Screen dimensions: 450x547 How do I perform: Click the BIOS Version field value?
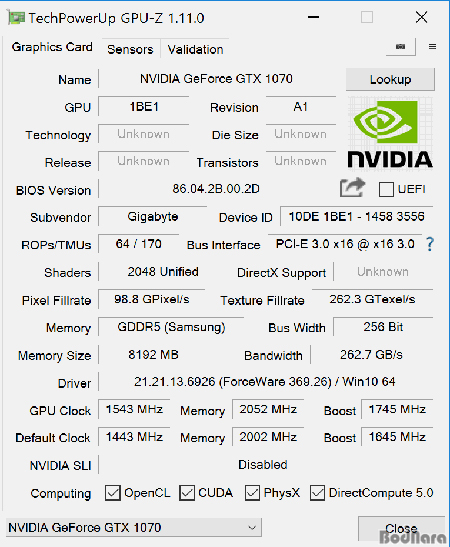(x=216, y=189)
